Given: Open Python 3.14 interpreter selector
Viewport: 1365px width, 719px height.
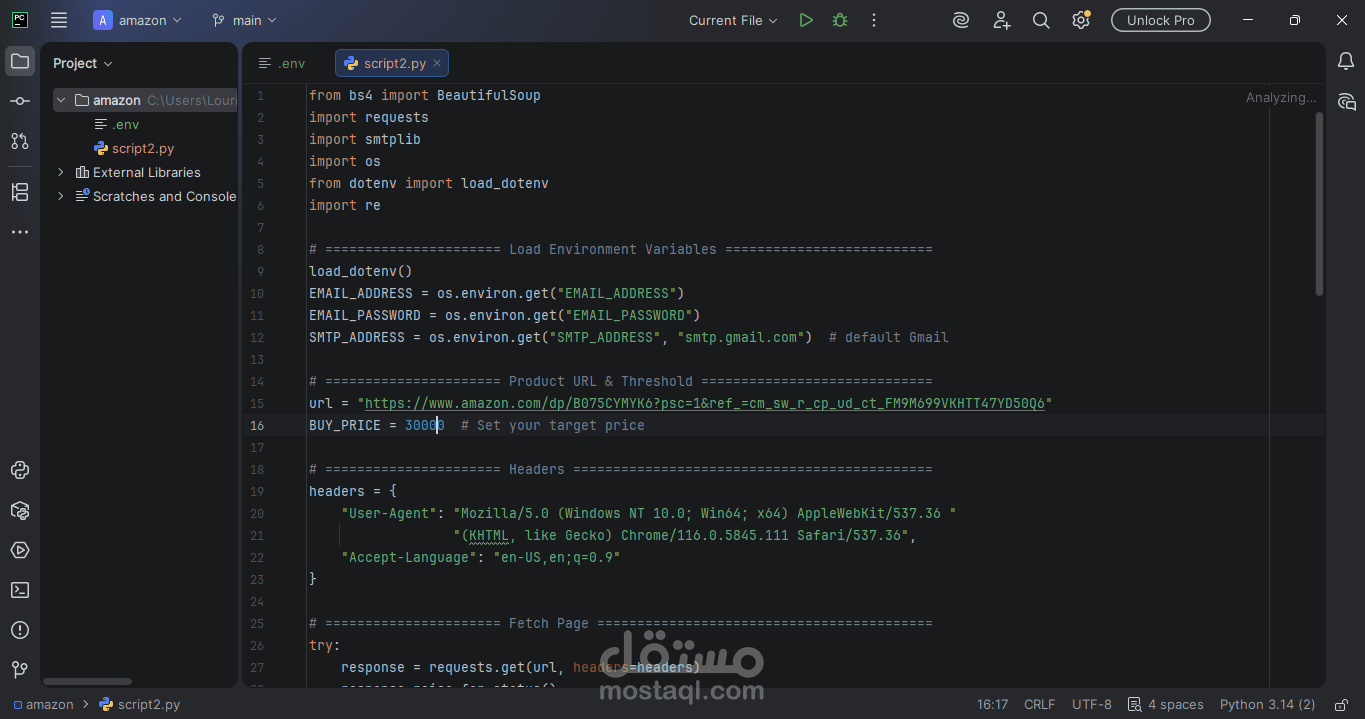Looking at the screenshot, I should pyautogui.click(x=1267, y=704).
